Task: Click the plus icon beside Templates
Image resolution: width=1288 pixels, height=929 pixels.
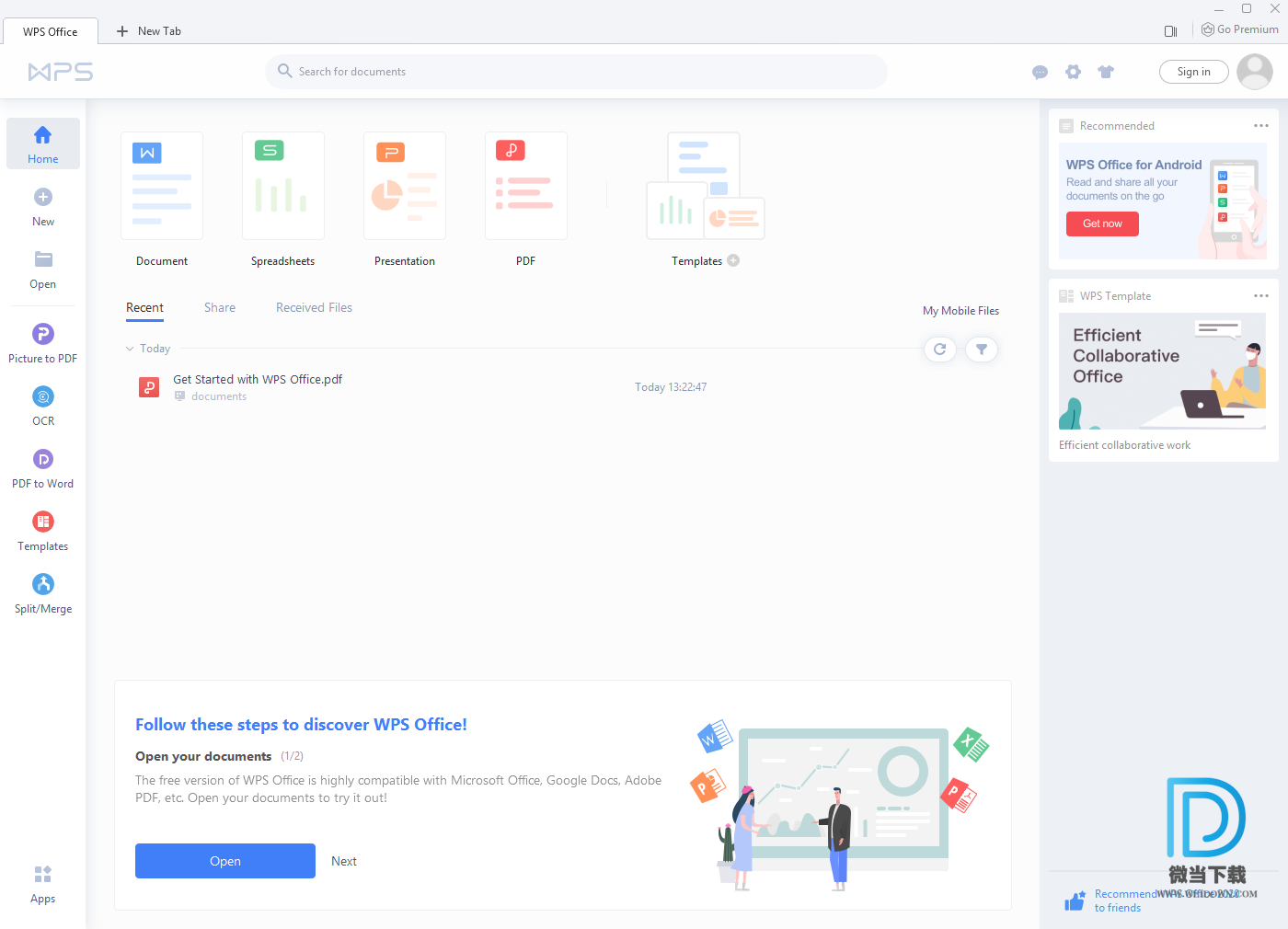Action: point(733,260)
